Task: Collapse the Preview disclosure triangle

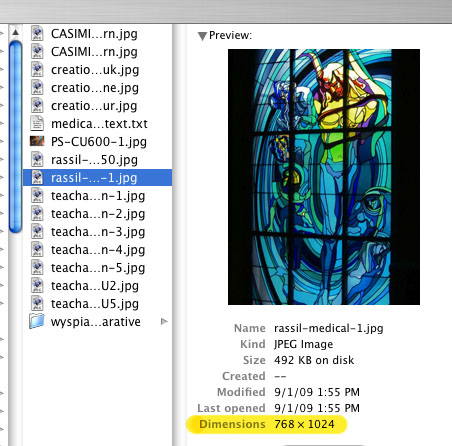Action: click(x=202, y=36)
